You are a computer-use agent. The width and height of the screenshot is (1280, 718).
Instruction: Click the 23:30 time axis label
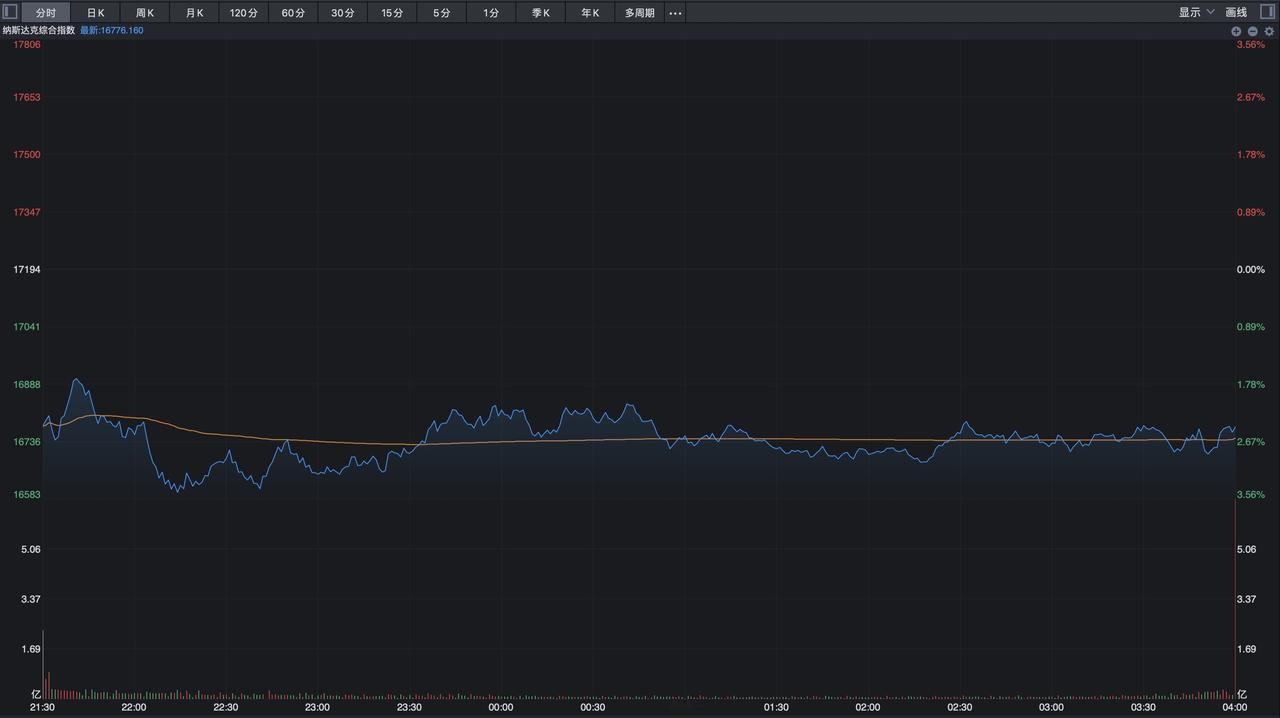(x=409, y=707)
